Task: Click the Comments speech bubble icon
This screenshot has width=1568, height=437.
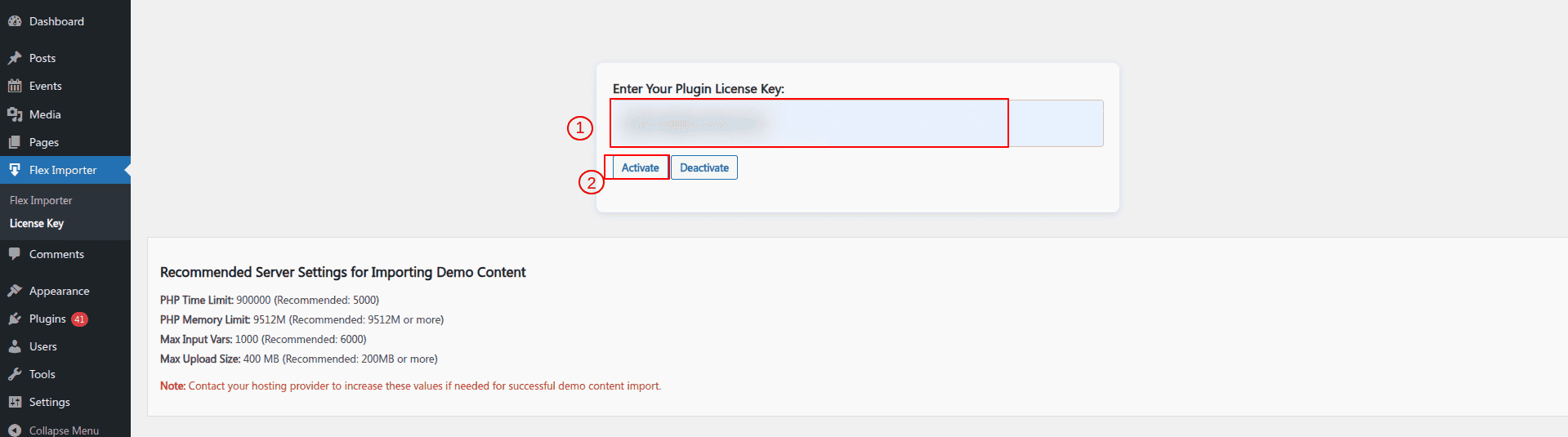Action: pos(15,254)
